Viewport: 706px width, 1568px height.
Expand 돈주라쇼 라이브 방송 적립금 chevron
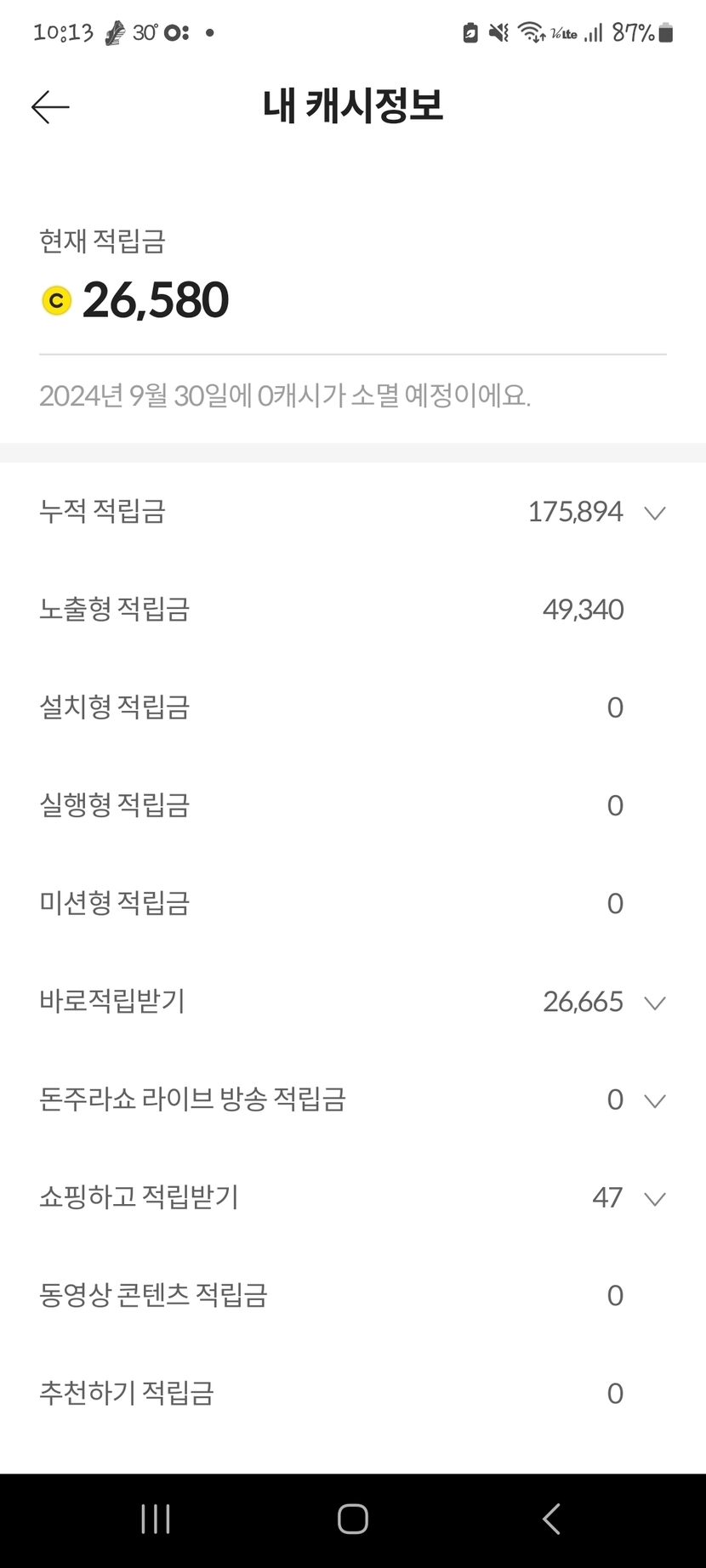[x=654, y=1100]
